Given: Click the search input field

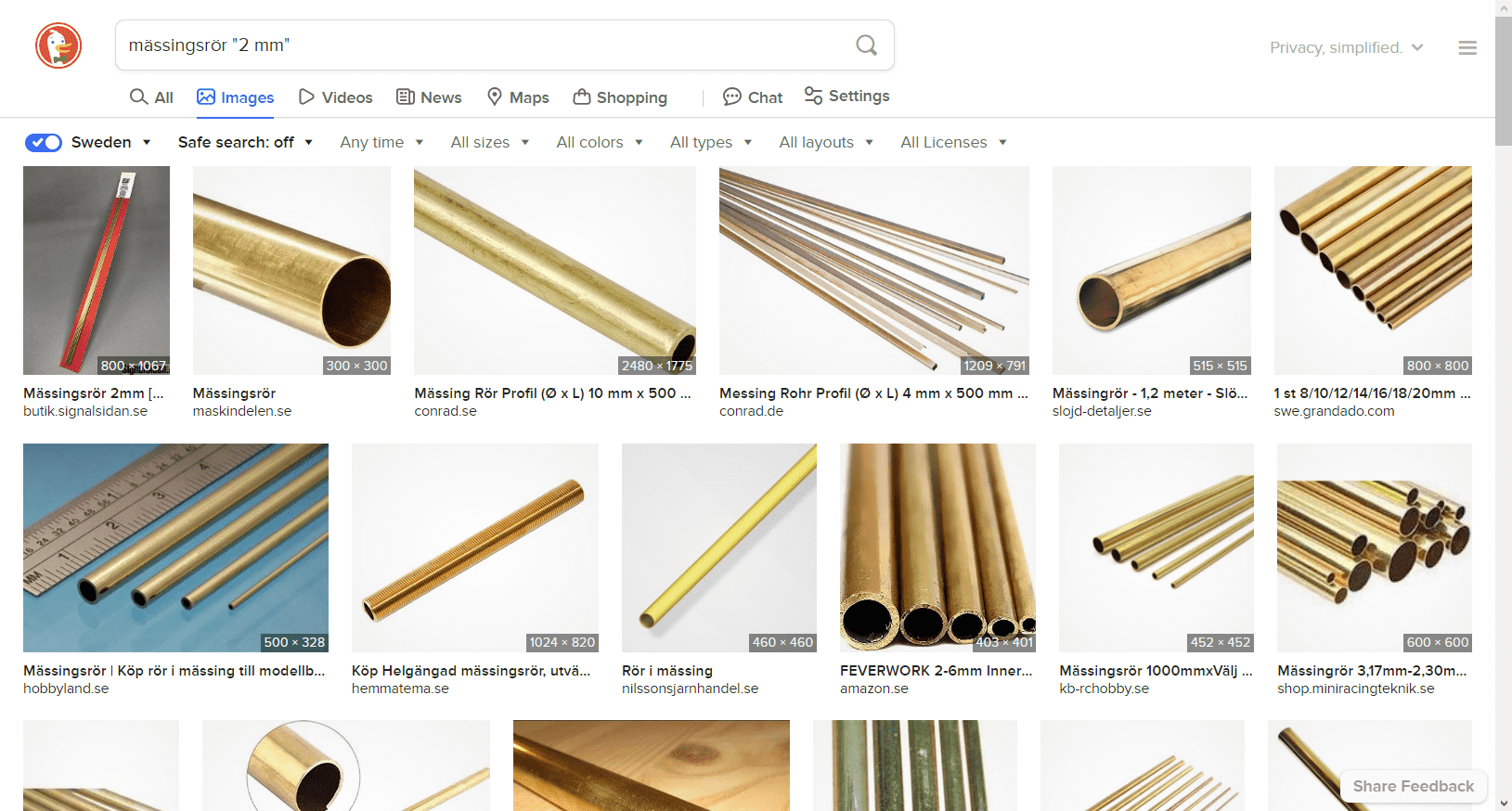Looking at the screenshot, I should 483,45.
